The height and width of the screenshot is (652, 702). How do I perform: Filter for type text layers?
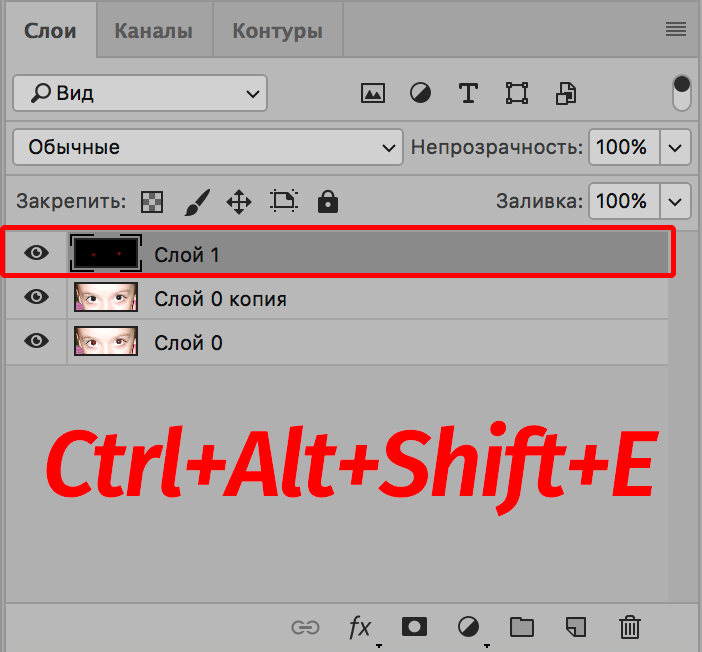click(x=468, y=94)
